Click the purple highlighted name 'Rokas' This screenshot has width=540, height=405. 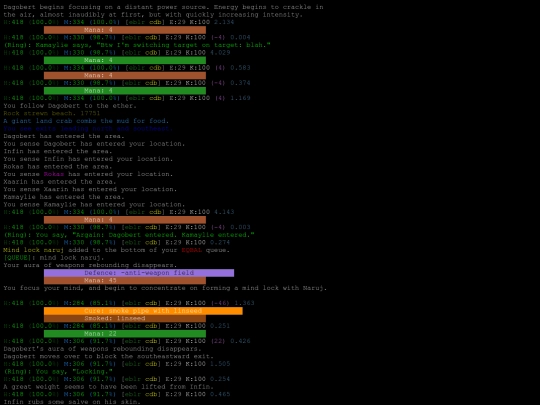[54, 174]
